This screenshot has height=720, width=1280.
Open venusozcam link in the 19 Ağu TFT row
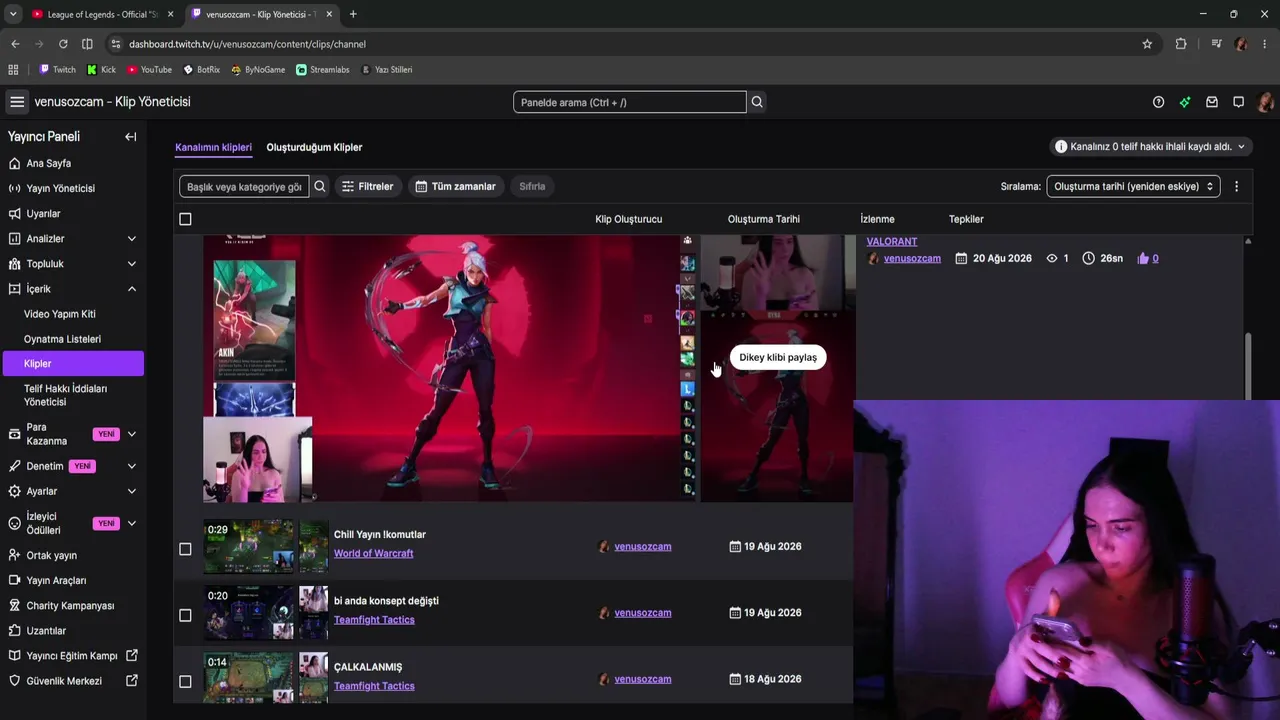642,612
